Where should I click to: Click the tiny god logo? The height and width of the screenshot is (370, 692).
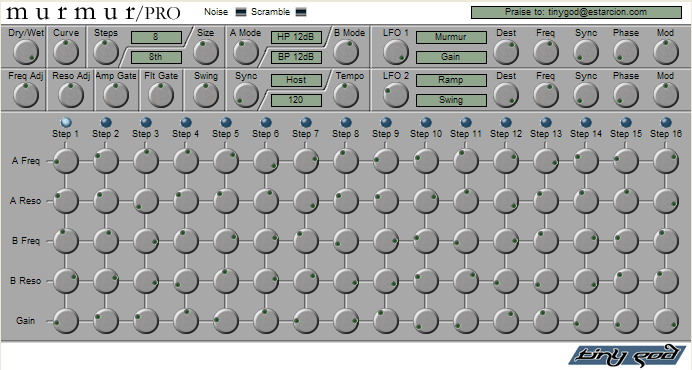pos(627,355)
